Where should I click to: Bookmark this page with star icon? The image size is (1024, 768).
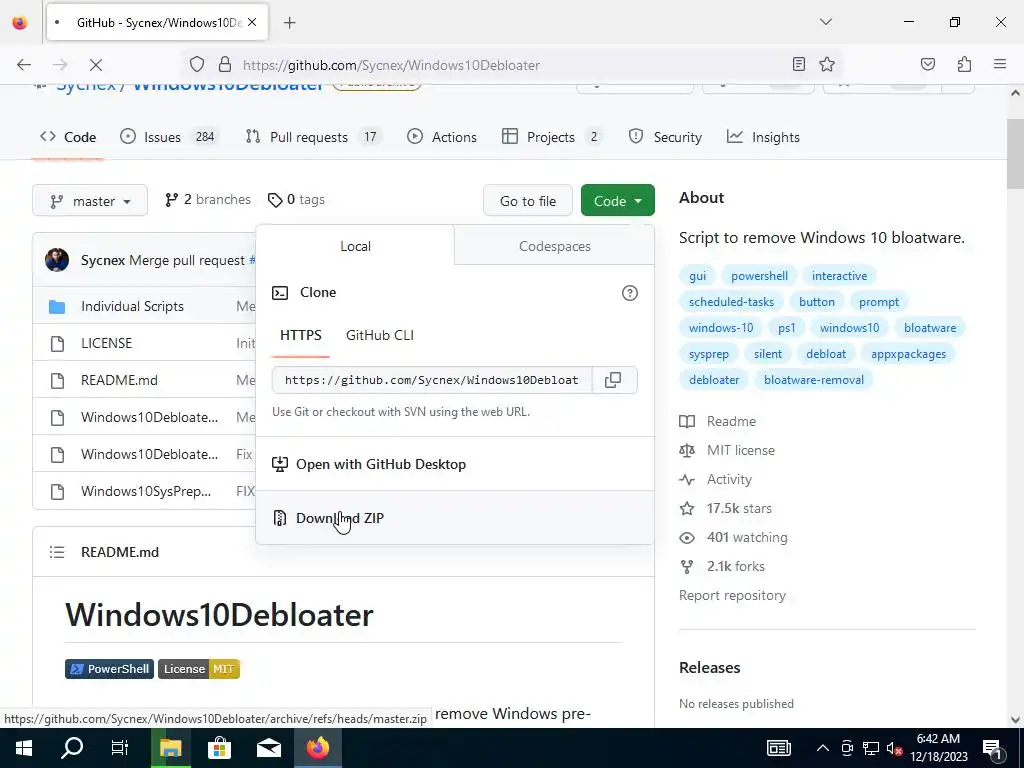point(827,64)
